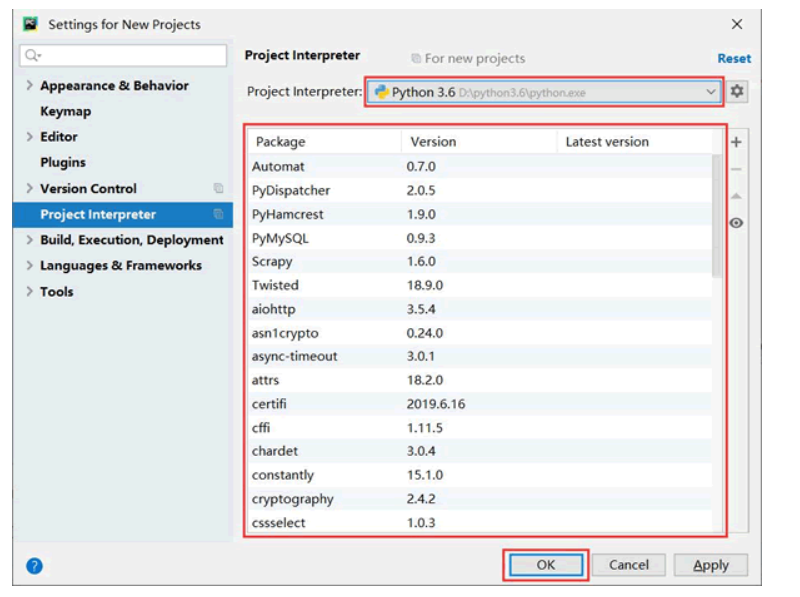Expand the Tools section
The image size is (800, 597).
(x=29, y=291)
